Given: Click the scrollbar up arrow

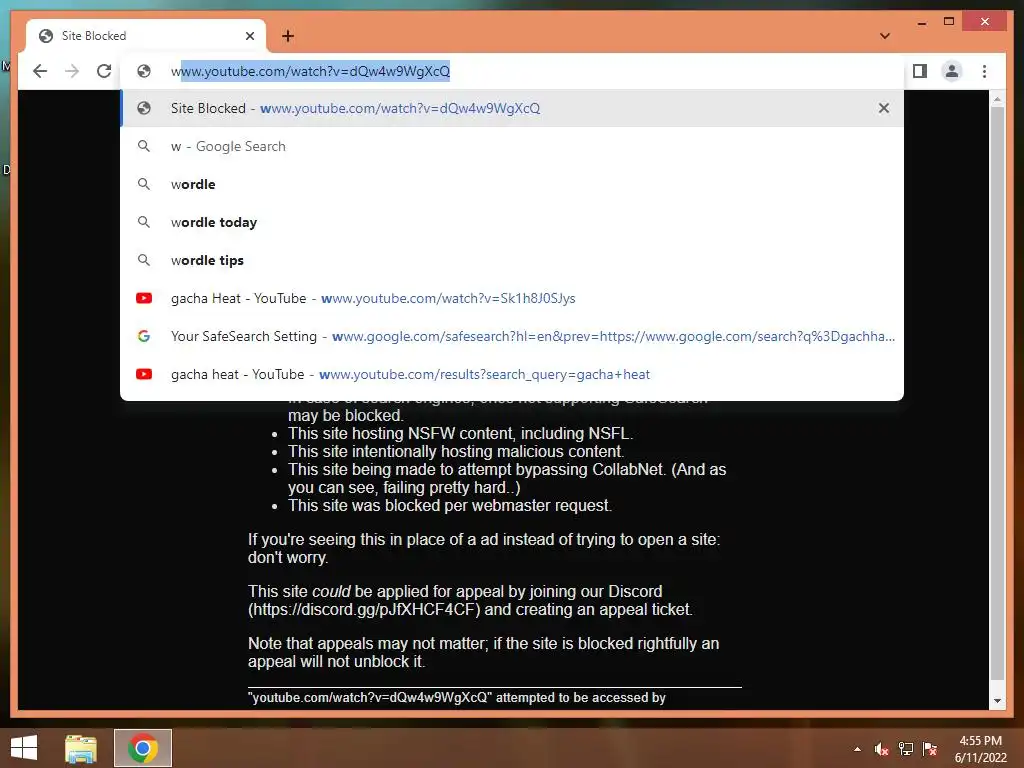Looking at the screenshot, I should pos(997,99).
